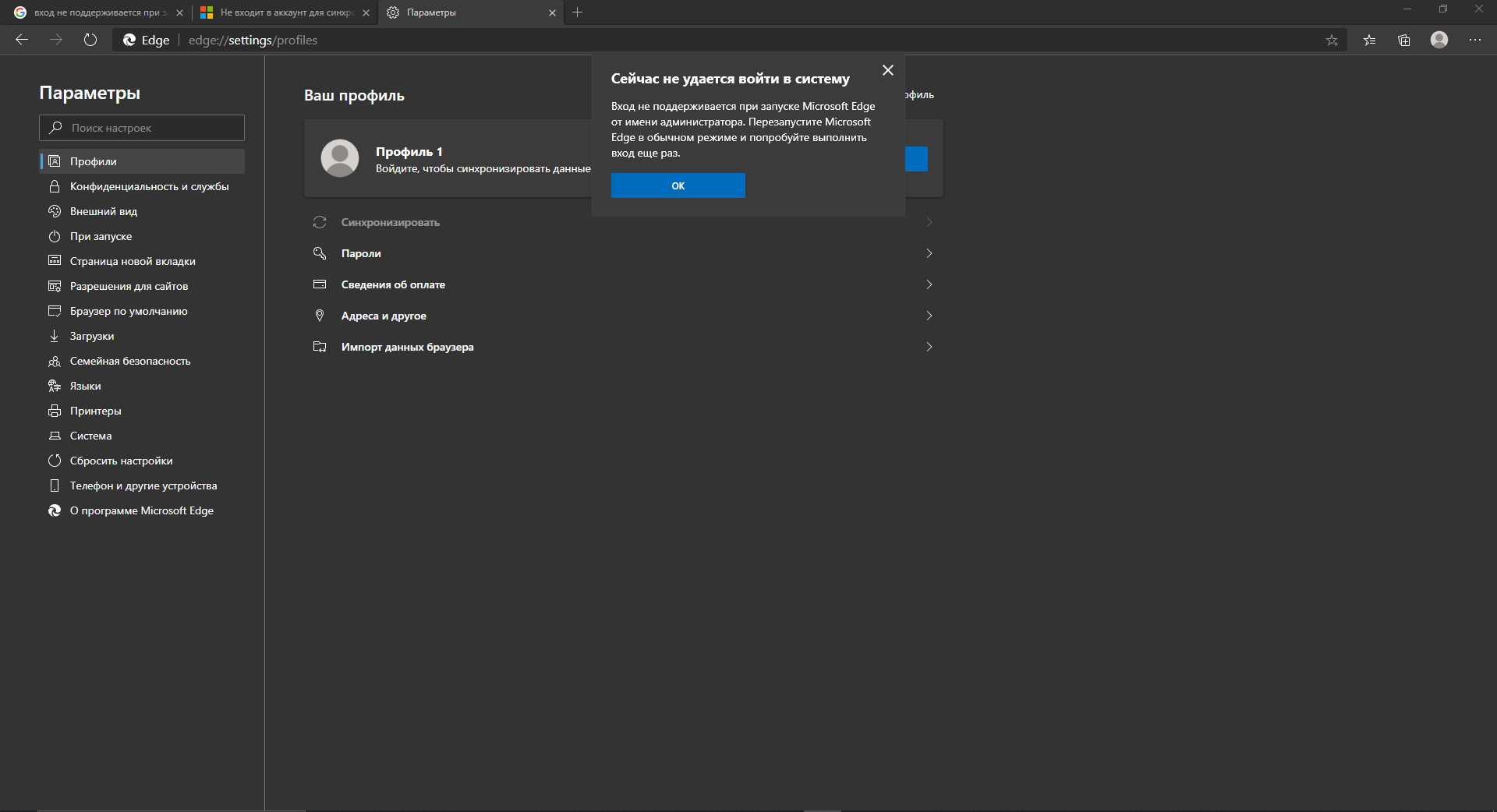Confirm the error dialog with OK
This screenshot has width=1497, height=812.
point(678,185)
